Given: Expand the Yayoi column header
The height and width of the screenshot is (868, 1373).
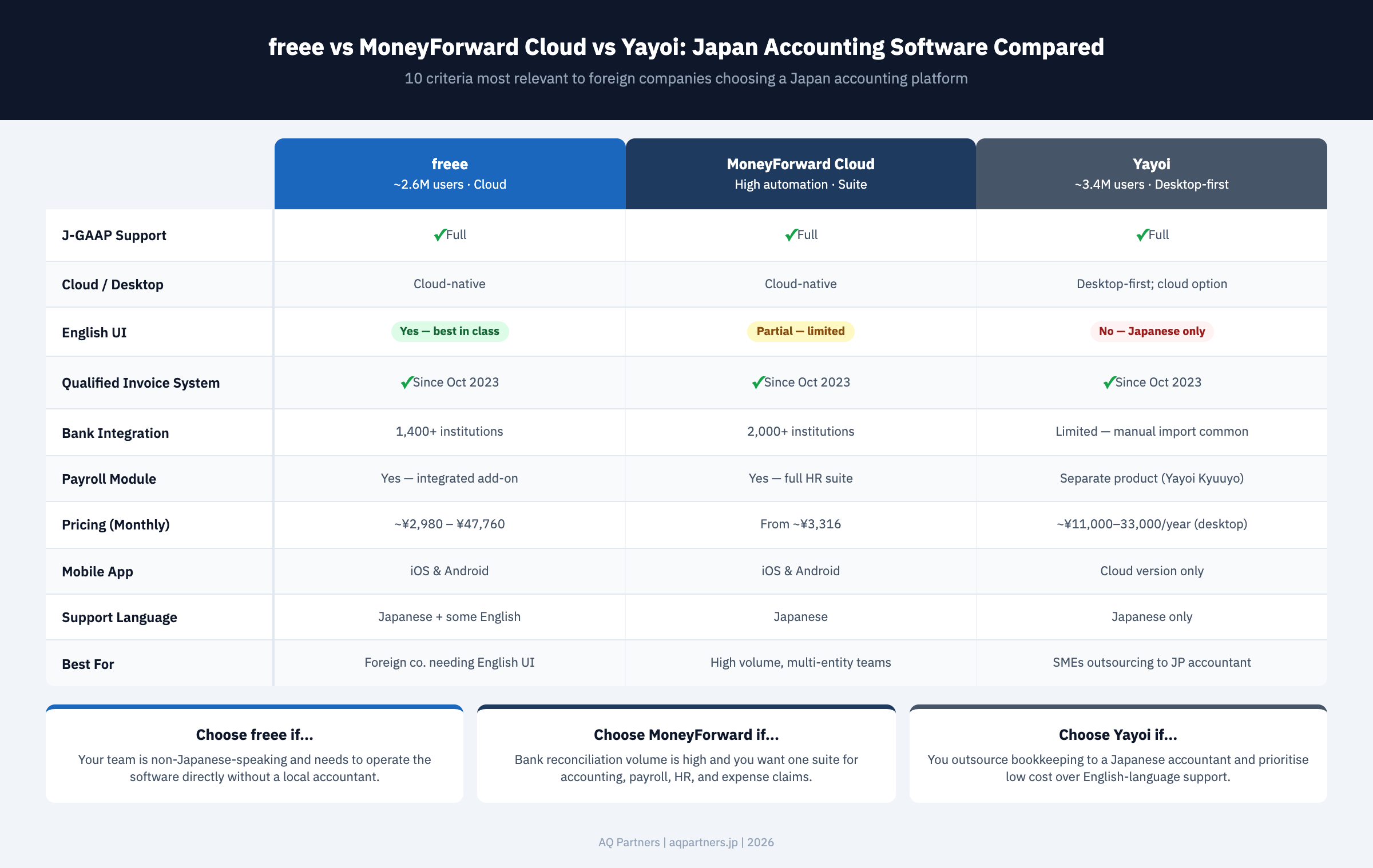Looking at the screenshot, I should [1152, 173].
